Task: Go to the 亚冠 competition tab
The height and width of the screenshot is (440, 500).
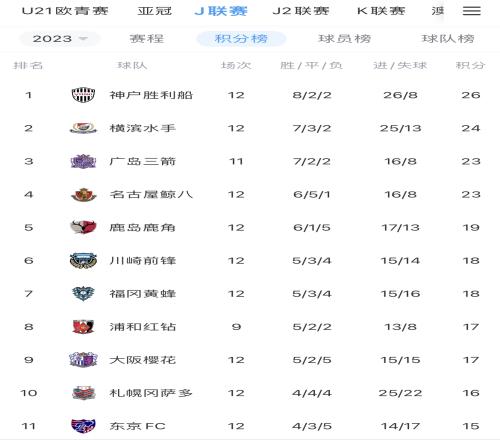Action: pyautogui.click(x=155, y=11)
